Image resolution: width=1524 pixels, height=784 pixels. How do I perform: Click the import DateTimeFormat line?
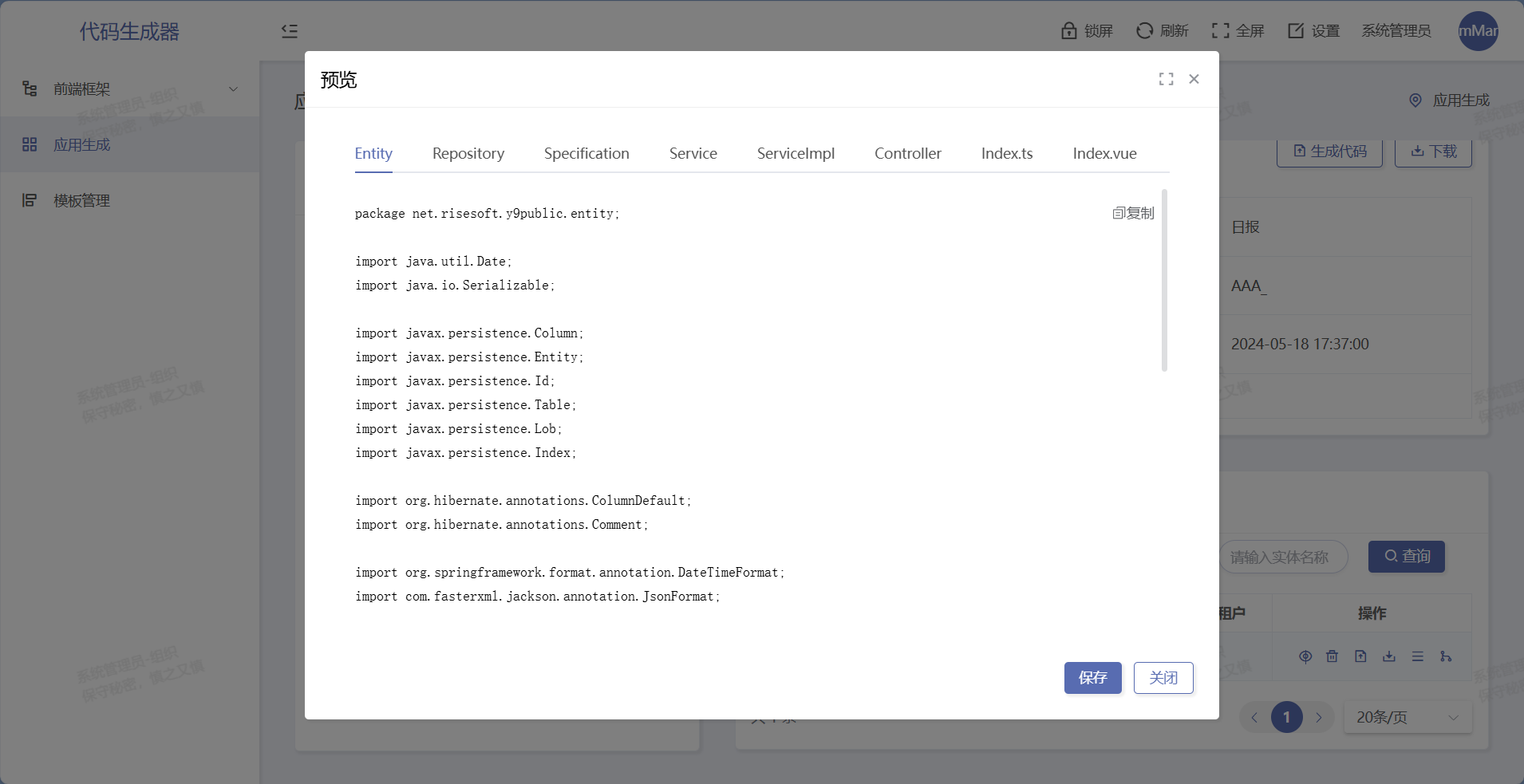click(x=570, y=573)
